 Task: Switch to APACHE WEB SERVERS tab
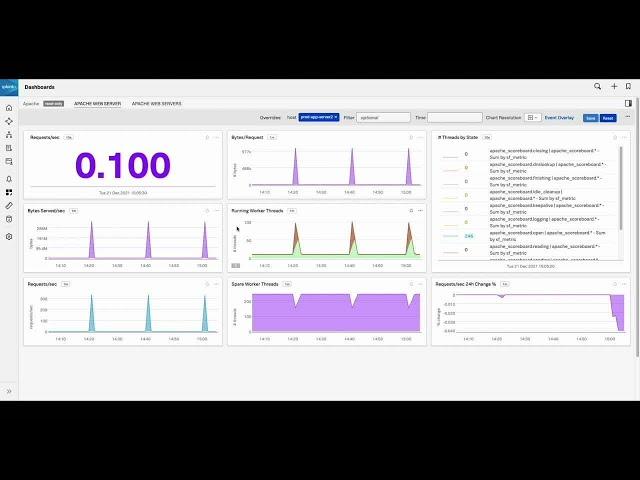156,104
